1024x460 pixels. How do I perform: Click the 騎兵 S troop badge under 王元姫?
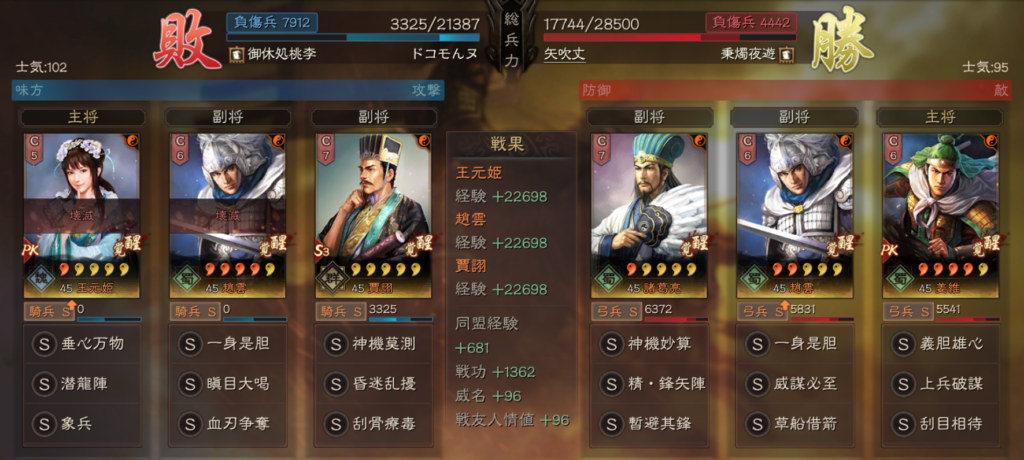coord(49,312)
